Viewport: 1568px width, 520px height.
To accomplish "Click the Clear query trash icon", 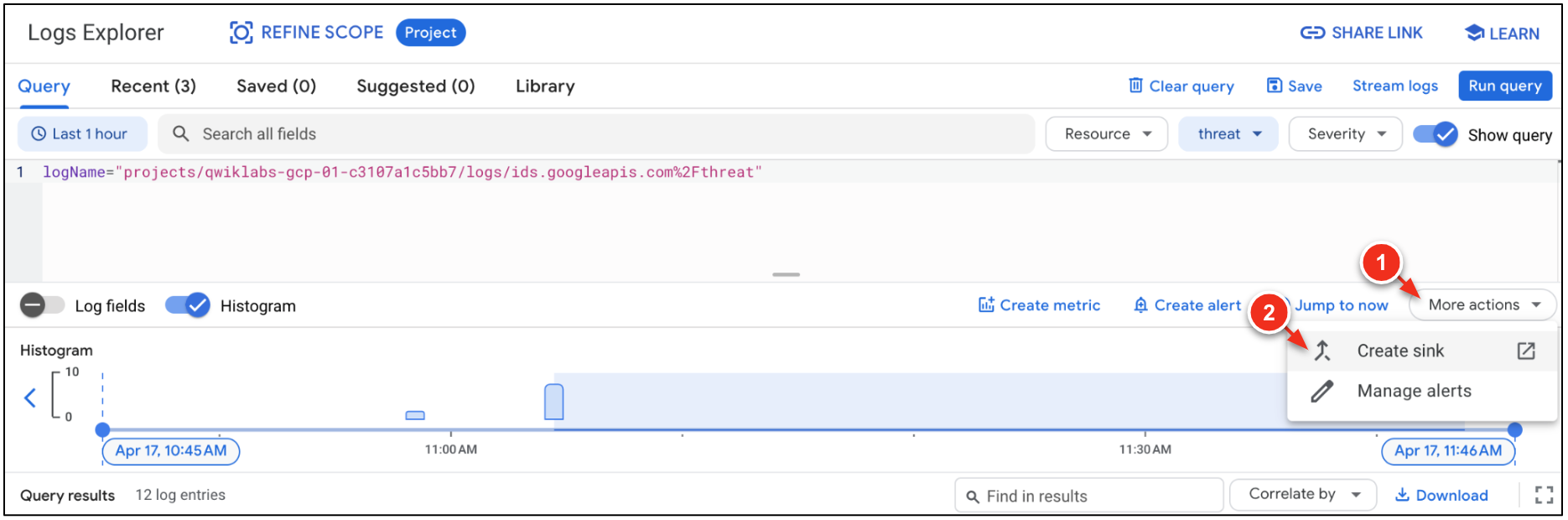I will pos(1136,86).
